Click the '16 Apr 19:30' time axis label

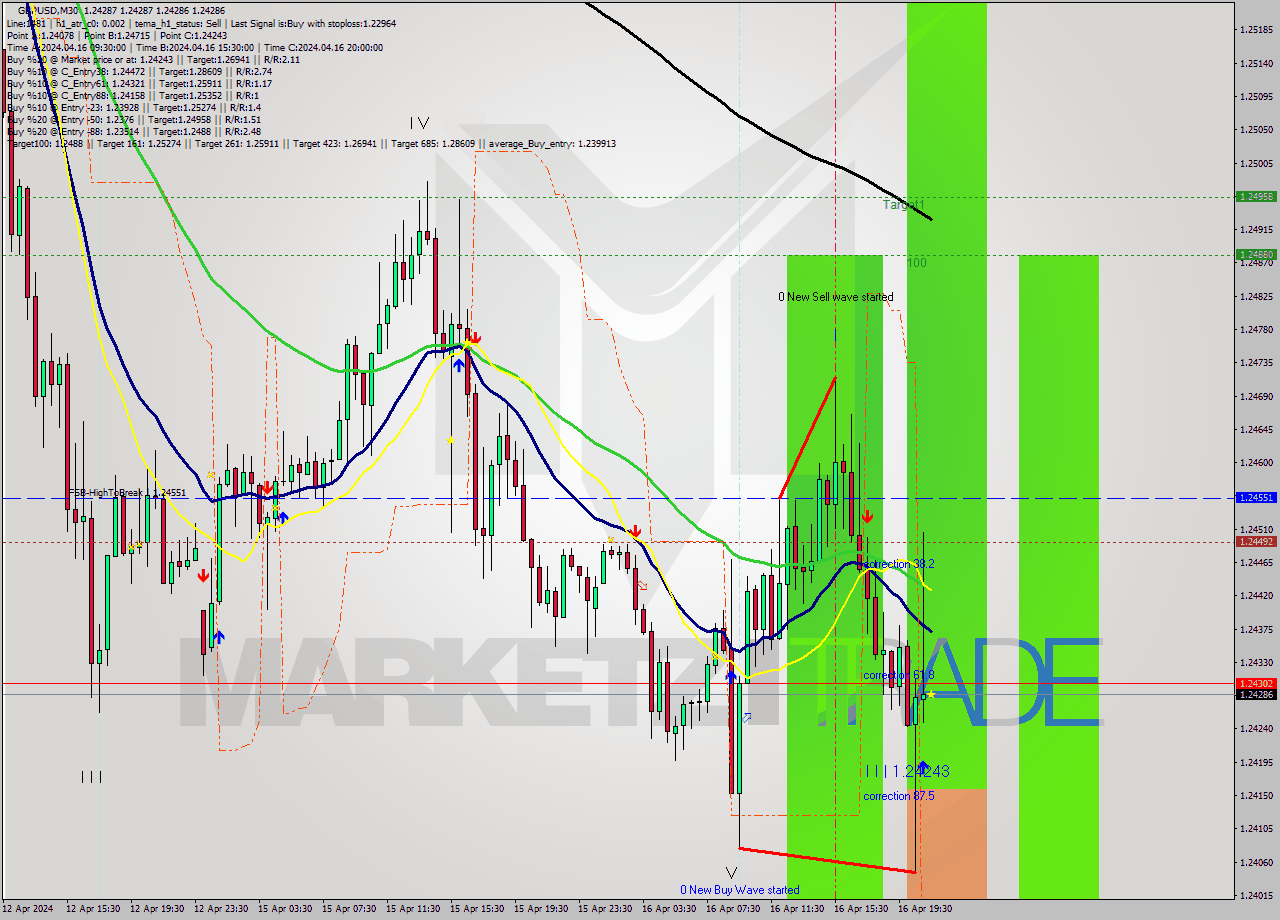point(925,909)
